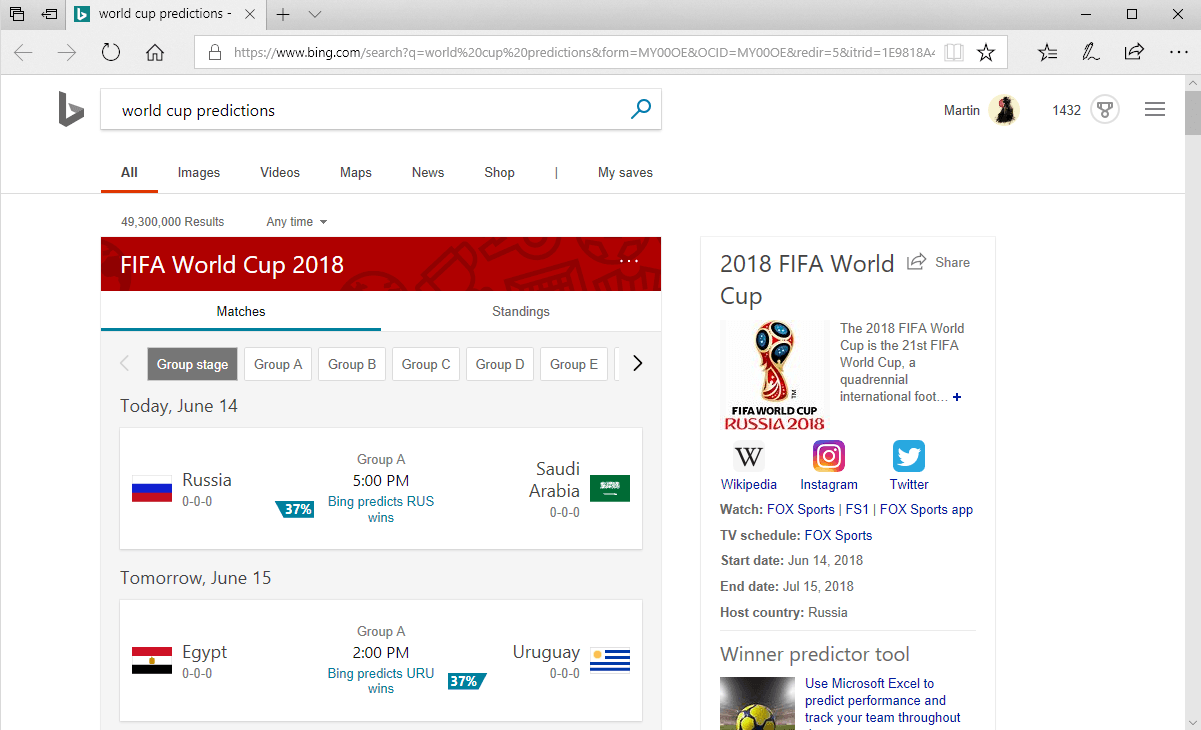Open the Any time filter dropdown

[x=297, y=222]
